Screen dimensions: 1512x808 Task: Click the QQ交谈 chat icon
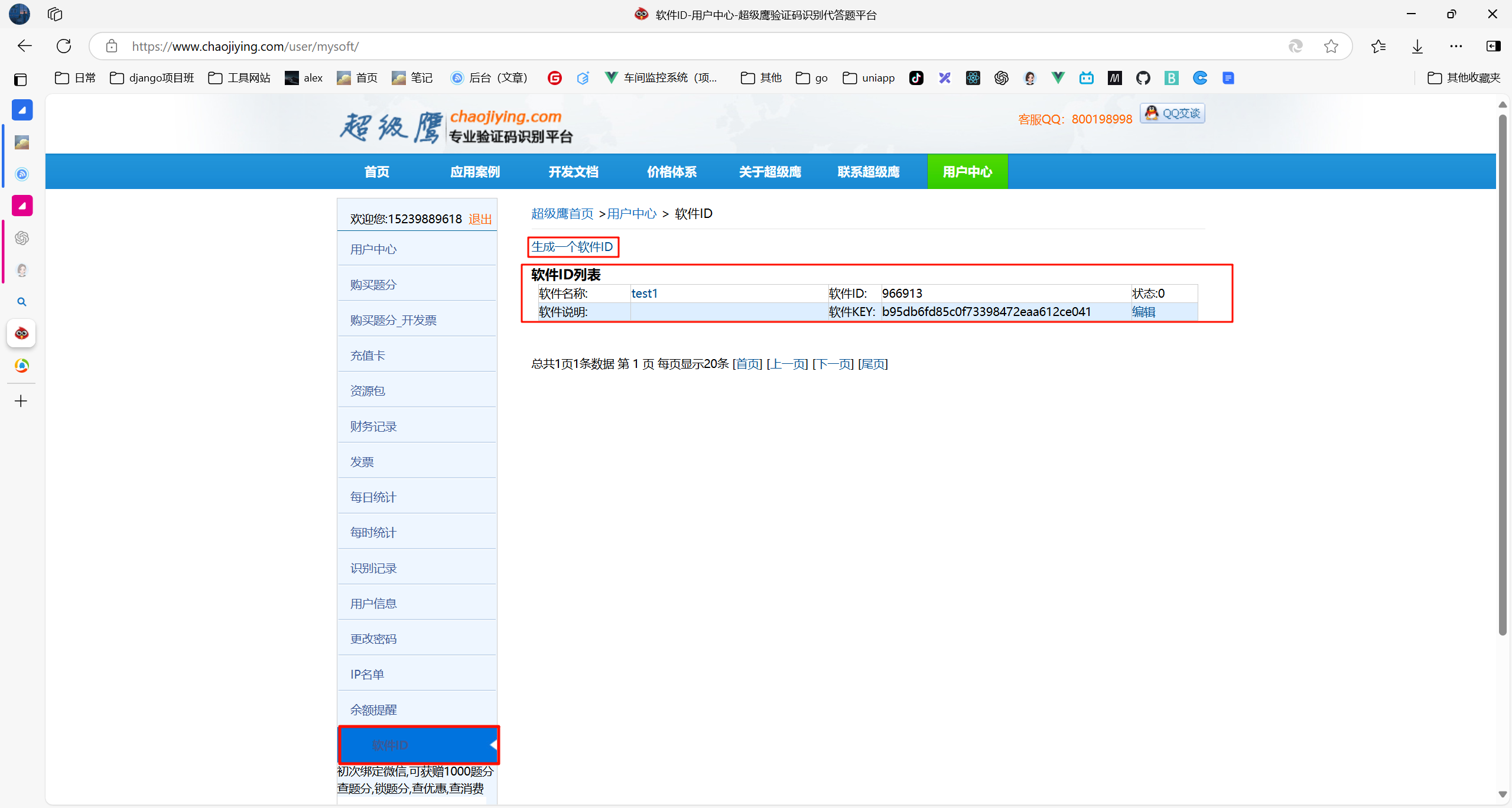1172,113
